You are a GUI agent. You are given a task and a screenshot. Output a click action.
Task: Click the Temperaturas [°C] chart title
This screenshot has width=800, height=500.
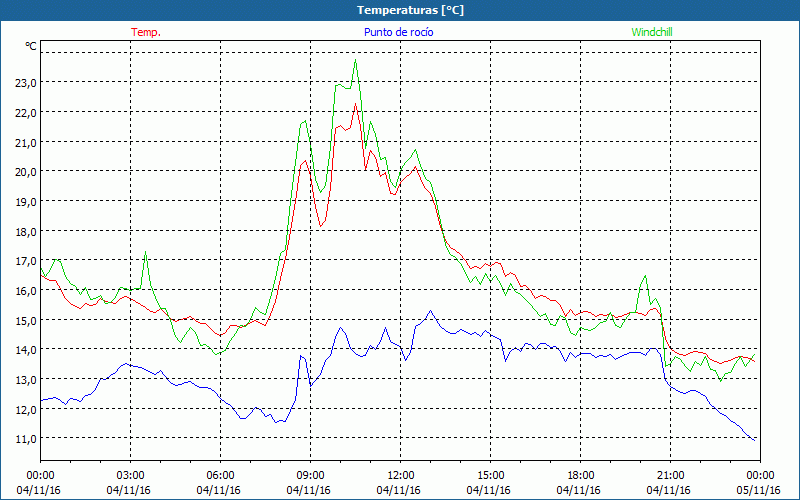(410, 10)
